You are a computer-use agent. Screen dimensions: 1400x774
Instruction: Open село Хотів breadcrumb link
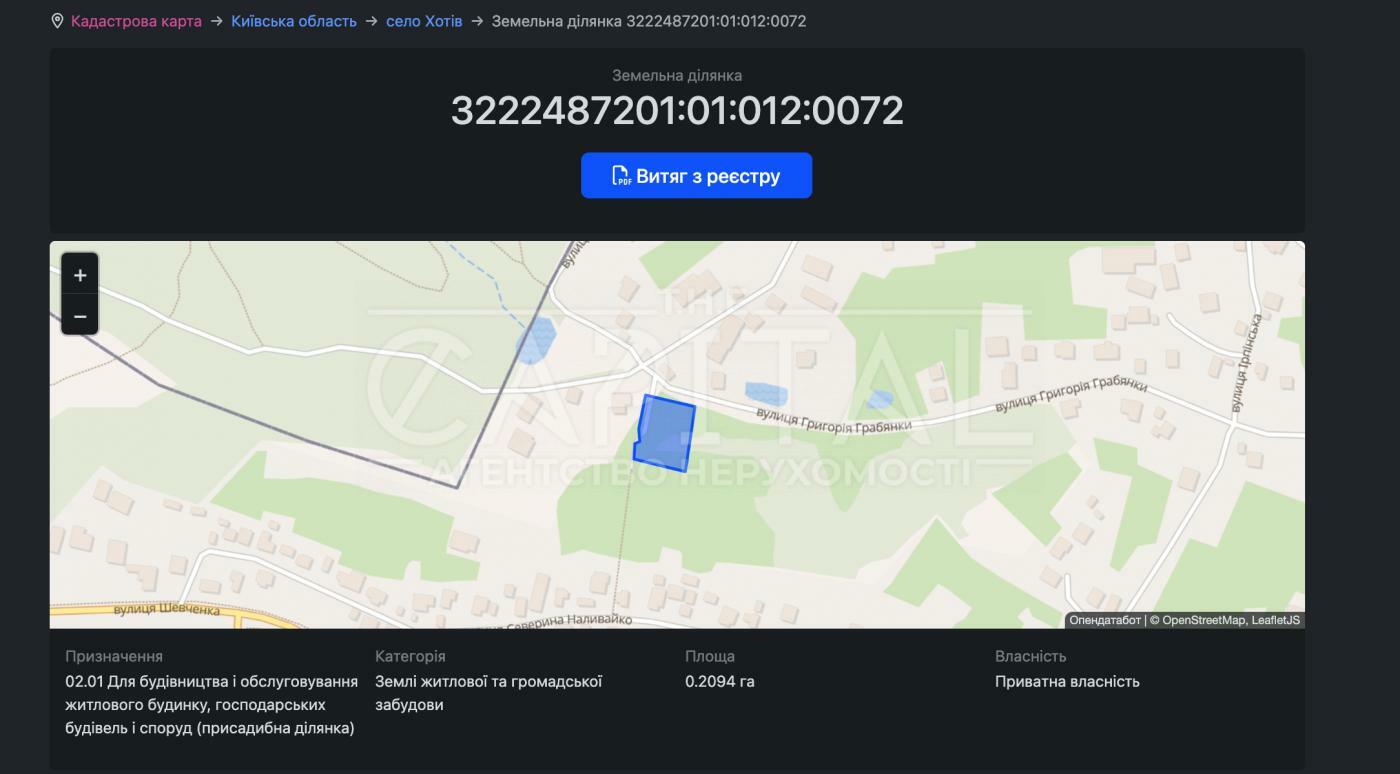424,21
